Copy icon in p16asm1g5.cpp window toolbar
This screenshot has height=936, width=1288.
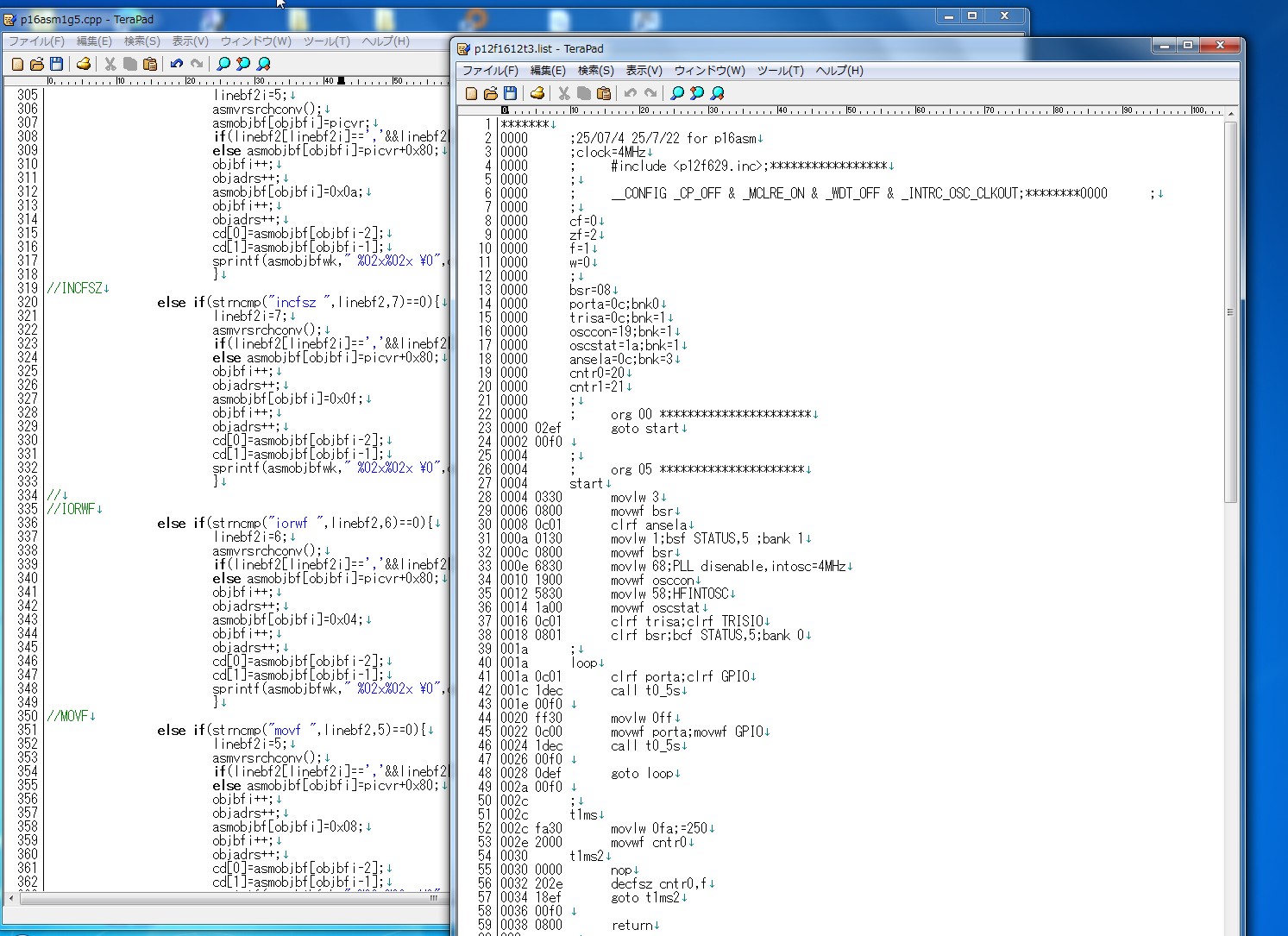[x=130, y=64]
